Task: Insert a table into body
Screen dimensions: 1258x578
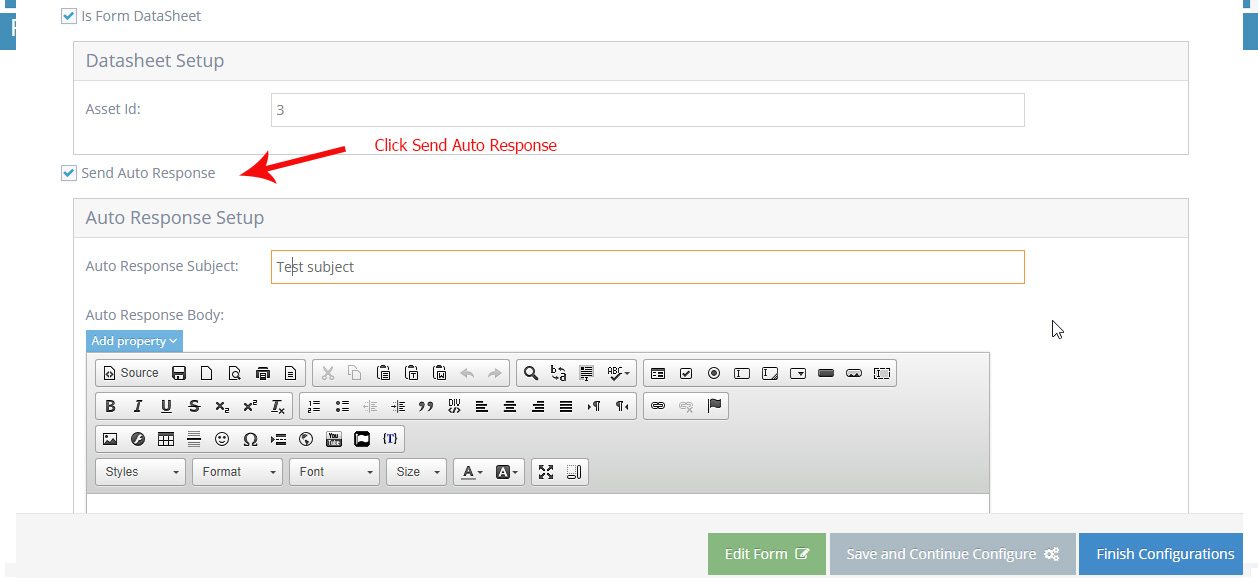Action: tap(166, 439)
